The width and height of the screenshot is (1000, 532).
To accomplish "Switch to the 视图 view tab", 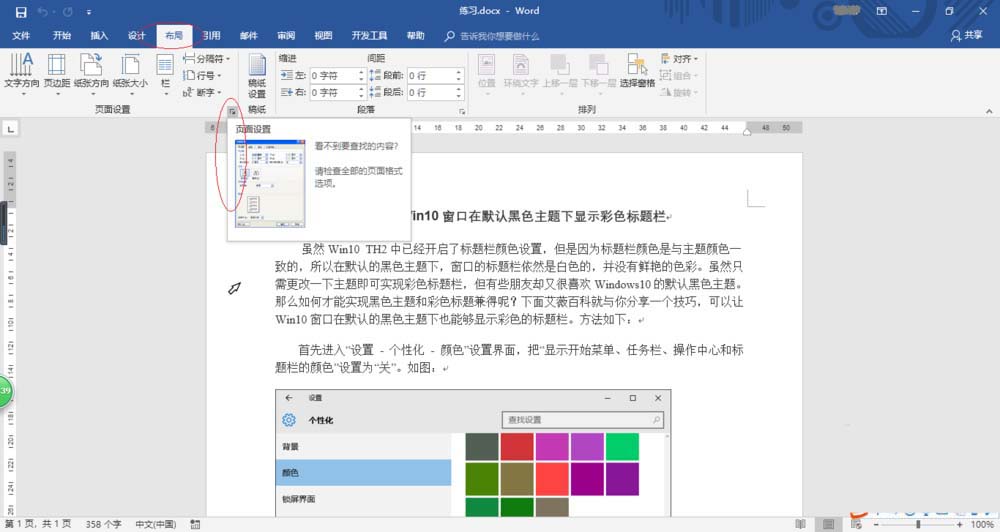I will click(x=323, y=36).
